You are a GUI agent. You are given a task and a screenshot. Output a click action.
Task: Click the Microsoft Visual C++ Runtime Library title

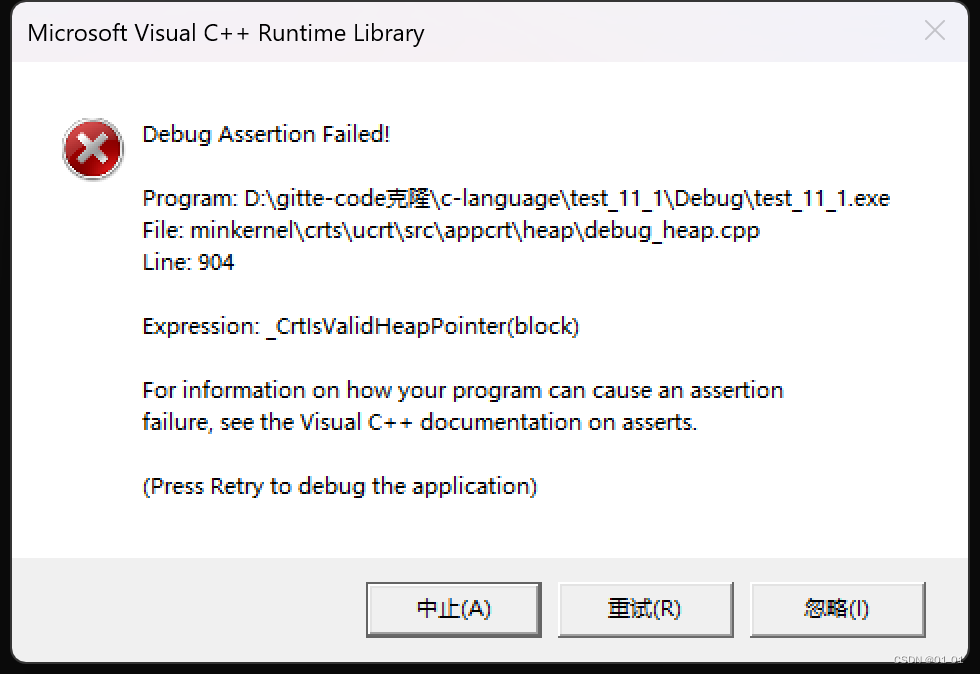[226, 33]
